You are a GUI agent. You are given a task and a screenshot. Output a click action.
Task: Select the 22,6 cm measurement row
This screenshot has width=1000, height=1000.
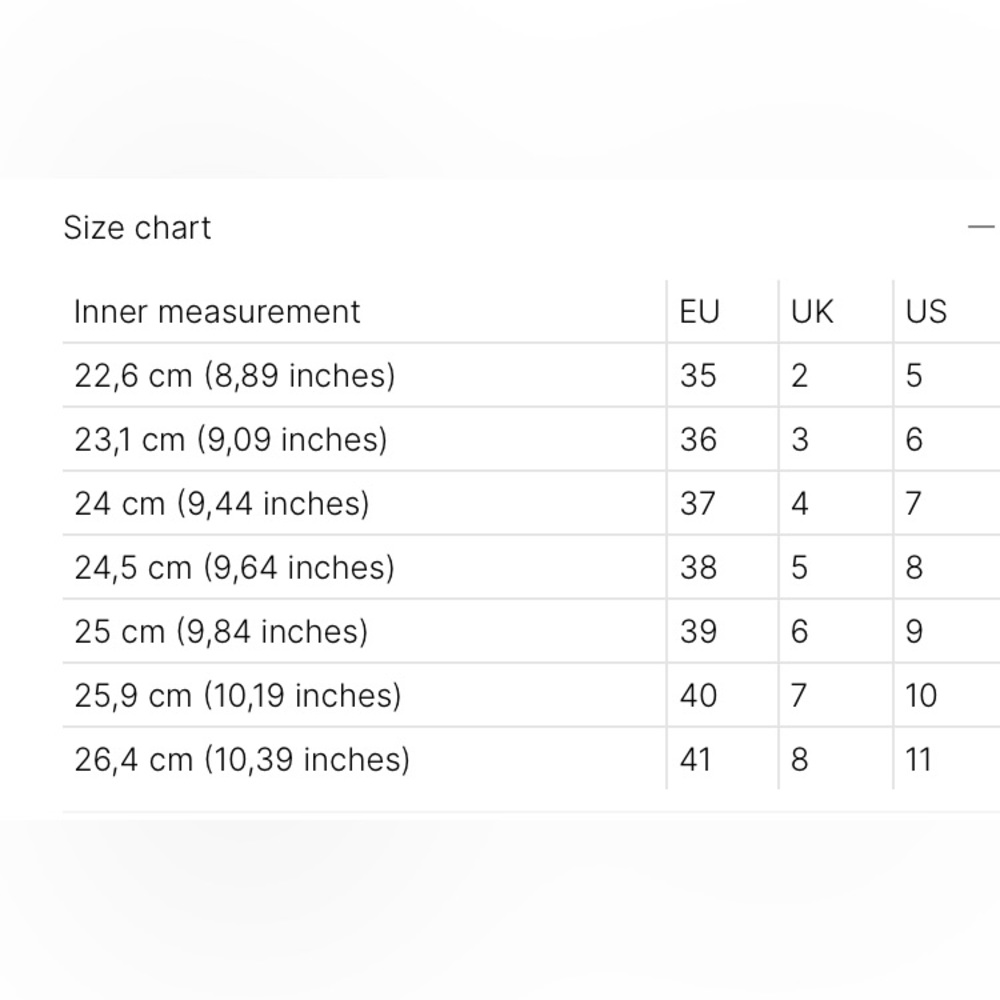[x=531, y=375]
